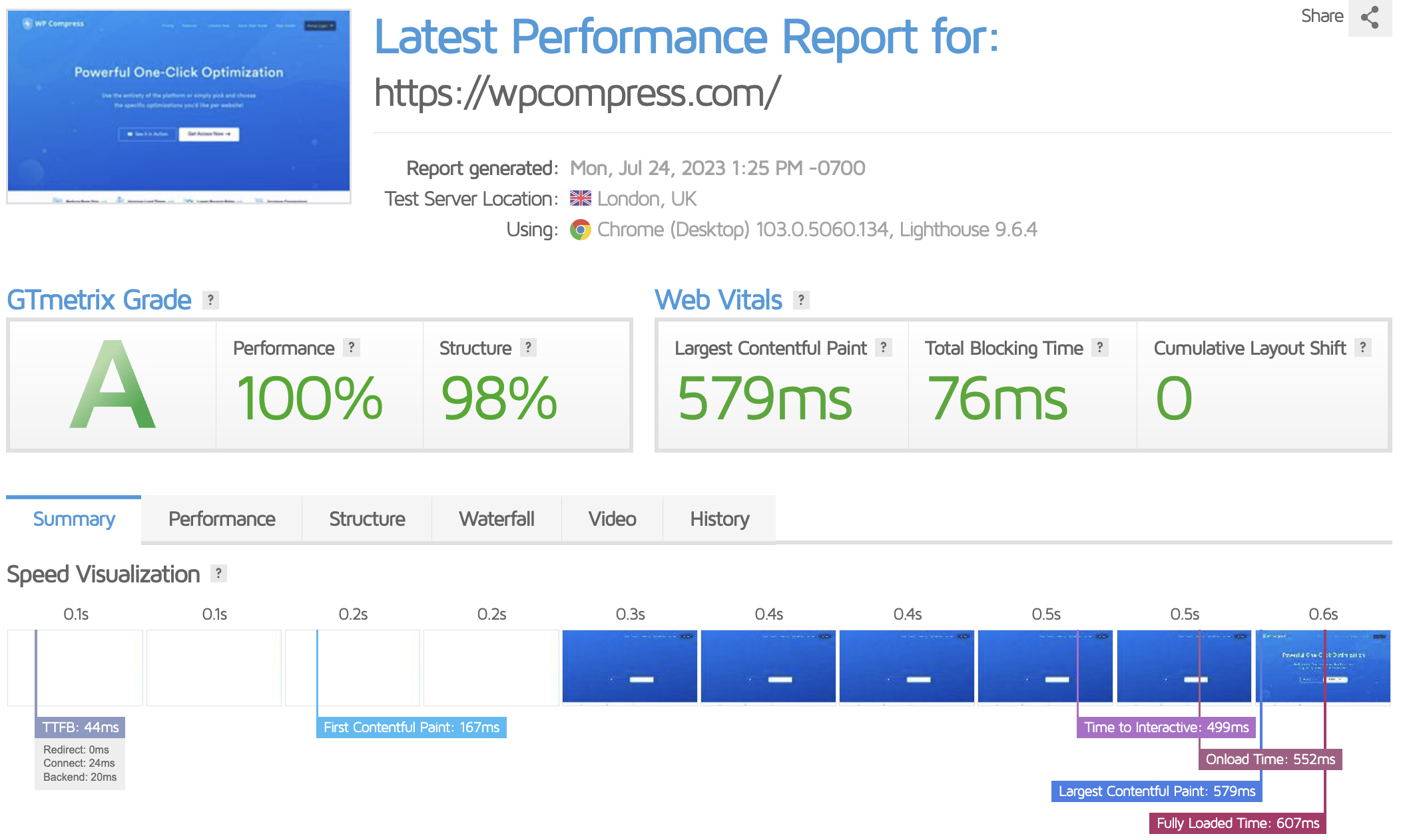This screenshot has width=1405, height=840.
Task: Click the Share icon button
Action: 1370,17
